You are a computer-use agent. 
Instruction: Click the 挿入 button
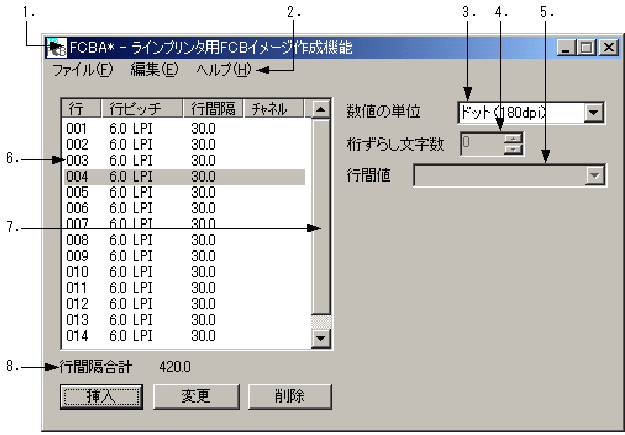101,396
